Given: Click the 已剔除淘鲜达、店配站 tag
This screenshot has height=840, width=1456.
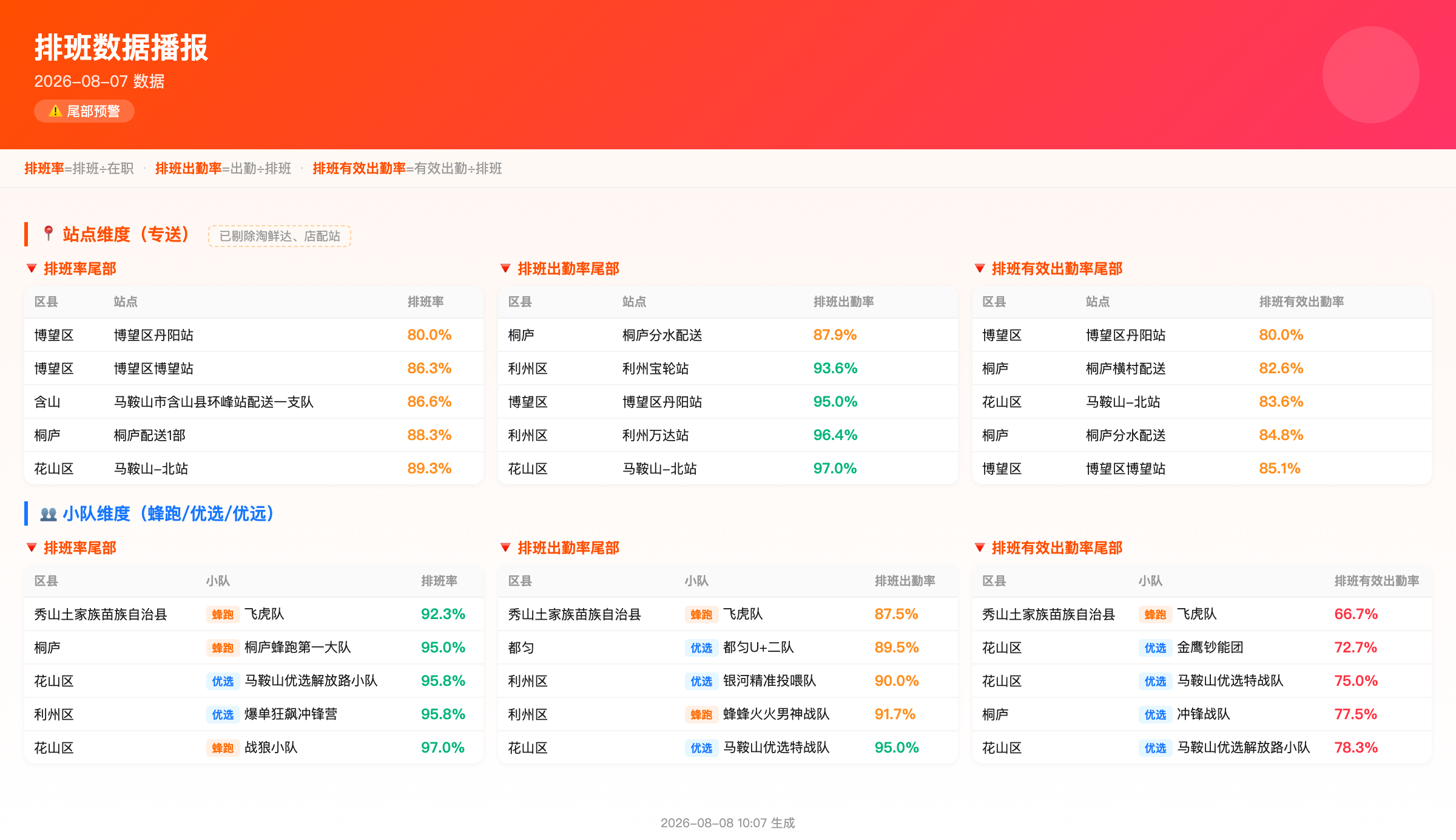Looking at the screenshot, I should point(280,236).
